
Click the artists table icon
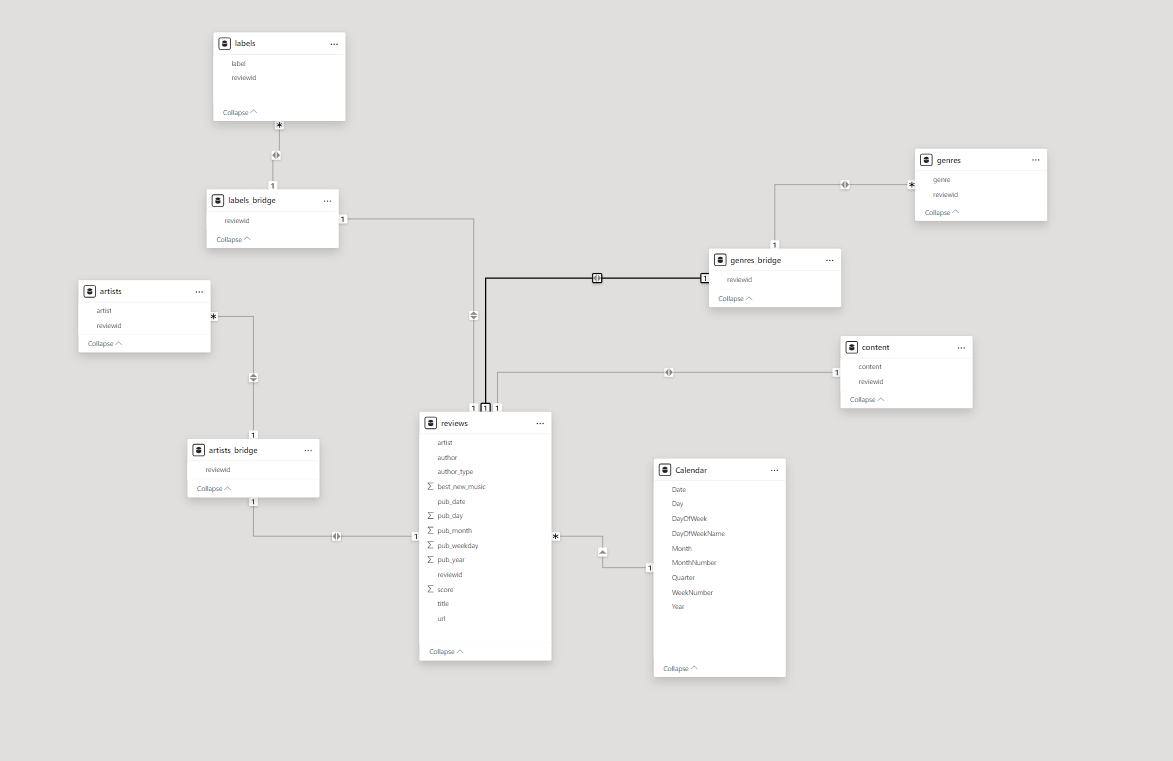90,291
